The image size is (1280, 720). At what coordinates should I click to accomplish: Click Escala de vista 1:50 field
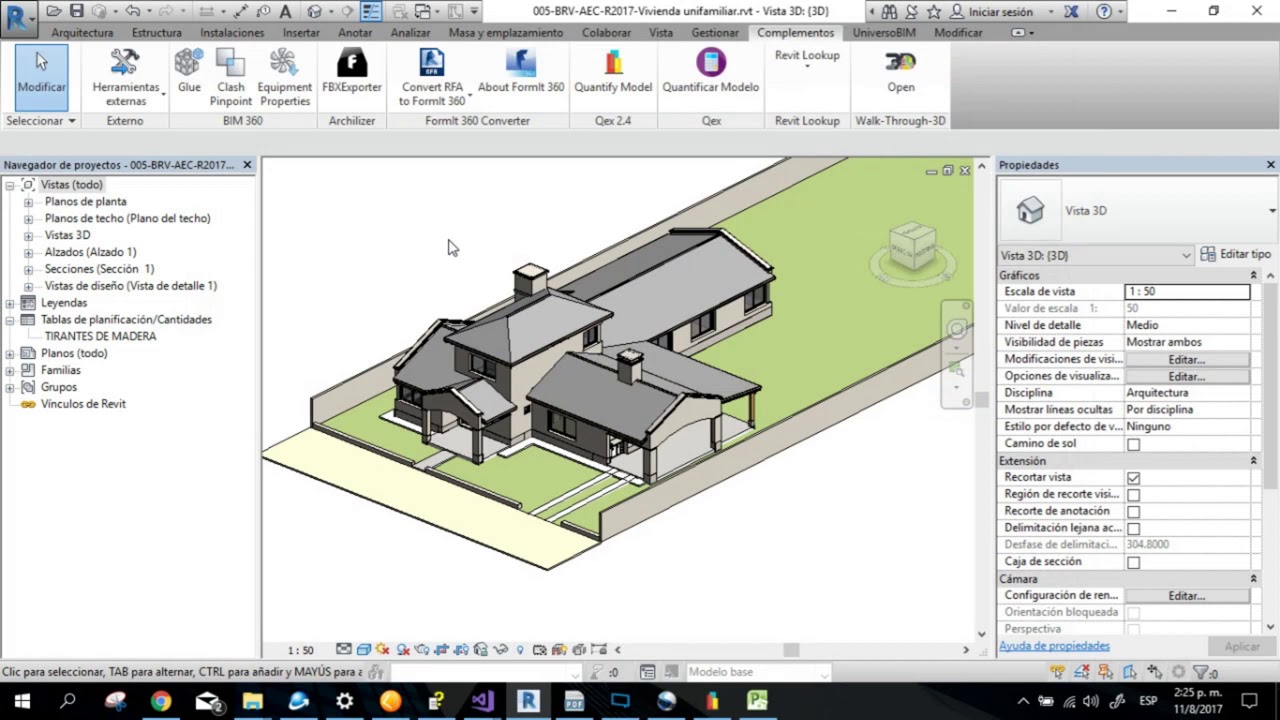point(1187,291)
